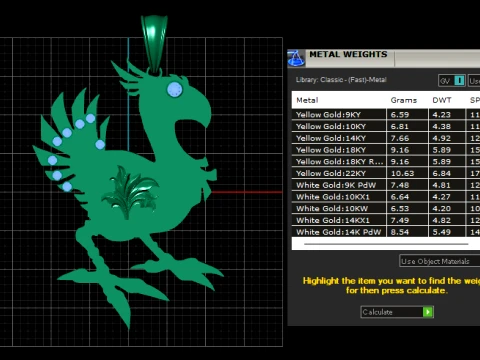Select the Yellow Gold:9KY row

point(386,115)
